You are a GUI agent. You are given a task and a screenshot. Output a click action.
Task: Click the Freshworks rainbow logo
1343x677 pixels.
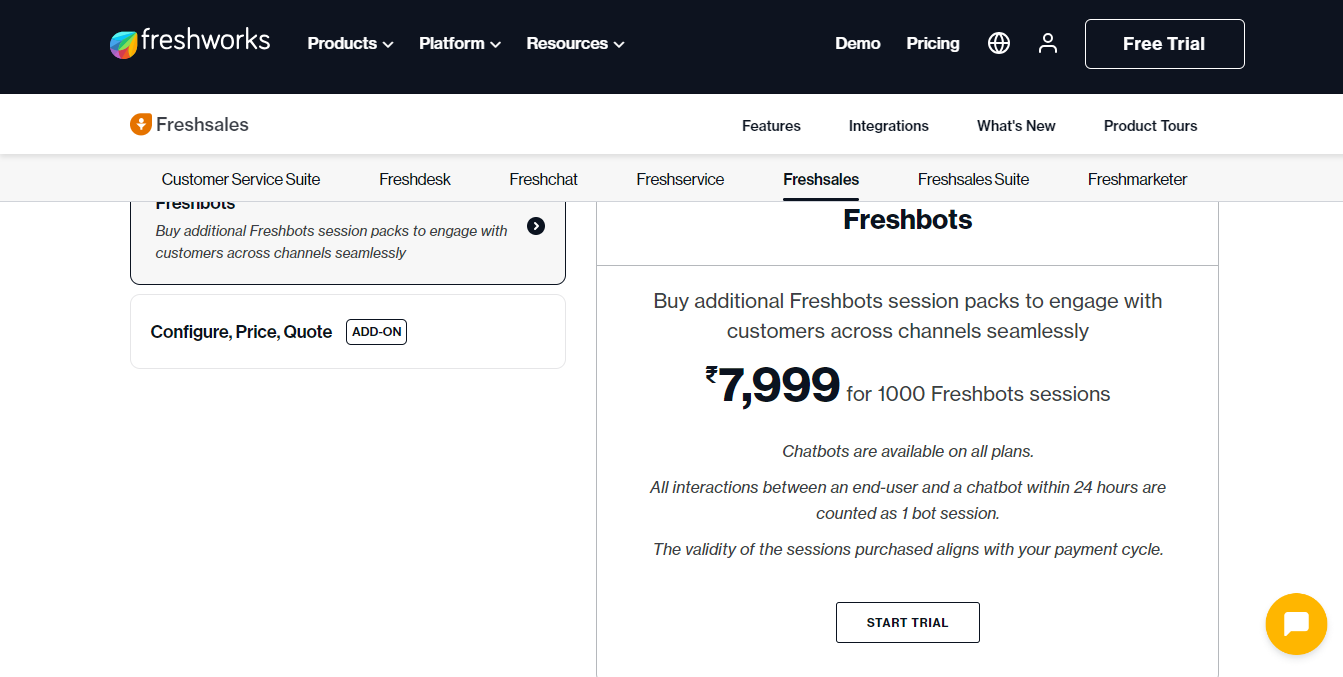coord(123,44)
